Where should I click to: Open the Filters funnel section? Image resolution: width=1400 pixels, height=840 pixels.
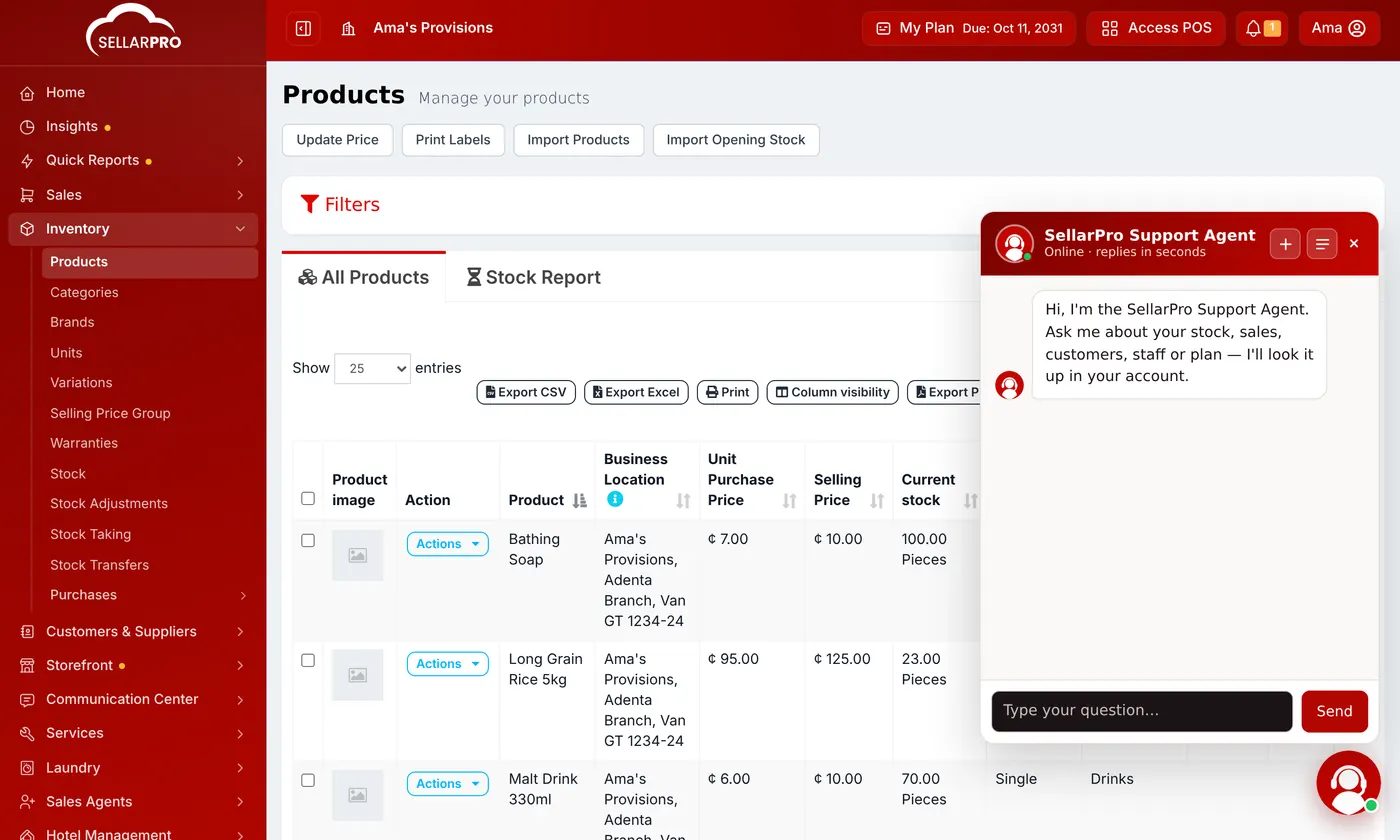(340, 204)
